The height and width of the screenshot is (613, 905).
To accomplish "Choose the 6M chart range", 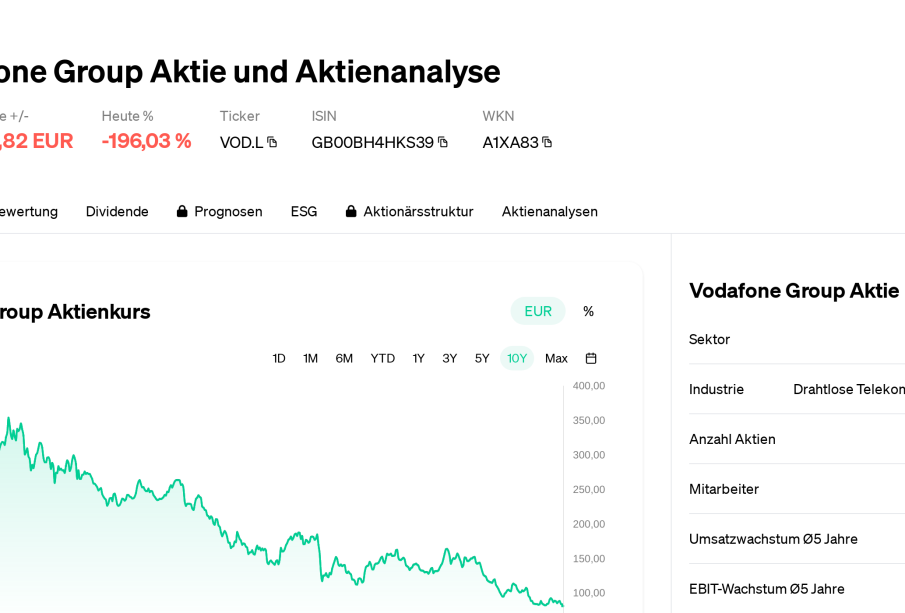I will (x=344, y=358).
